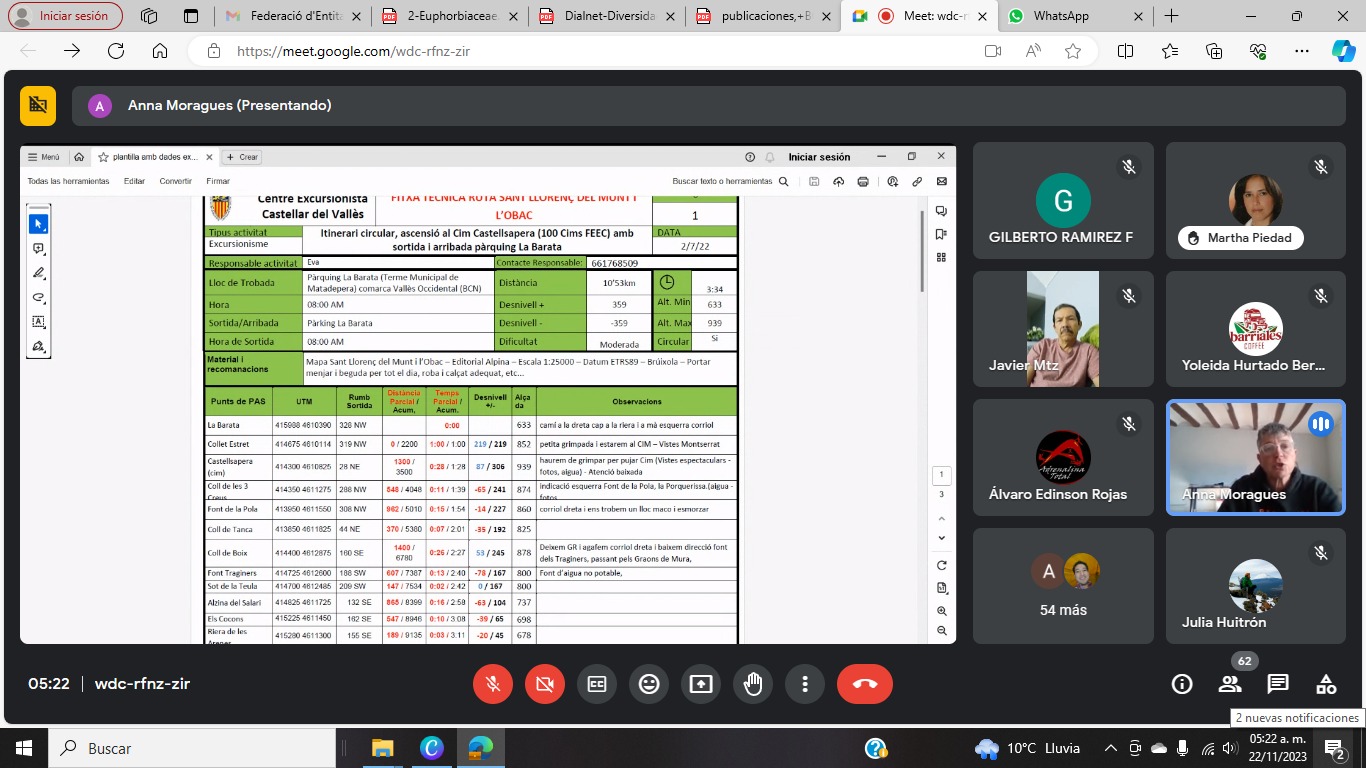Open Meet more options three-dot menu
The width and height of the screenshot is (1366, 768).
(x=805, y=684)
